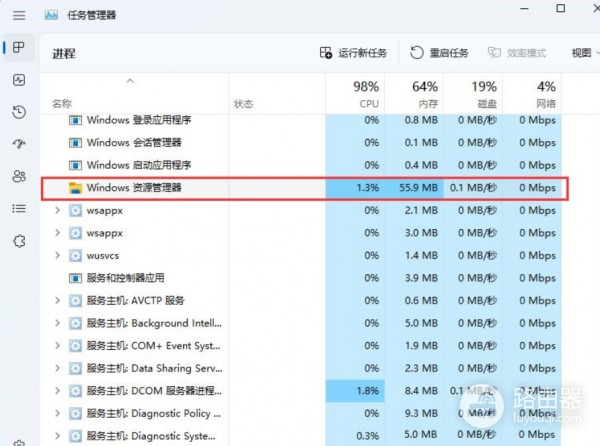Screen dimensions: 600x446
Task: Open the Details page in sidebar
Action: pos(19,208)
